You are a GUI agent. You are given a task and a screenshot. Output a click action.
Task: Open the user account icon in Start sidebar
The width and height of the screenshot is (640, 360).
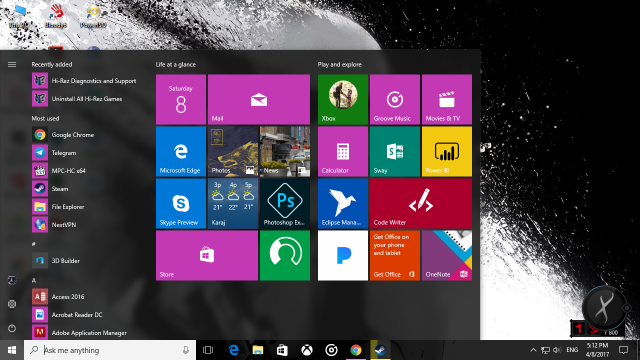click(12, 280)
